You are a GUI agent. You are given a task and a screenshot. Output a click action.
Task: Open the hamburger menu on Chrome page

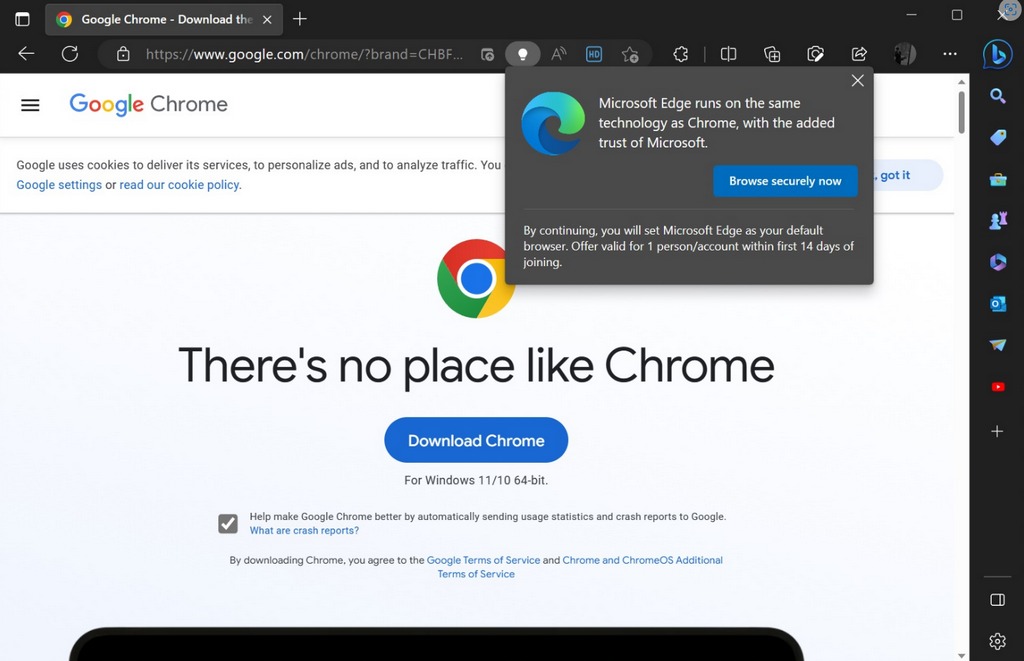pyautogui.click(x=30, y=105)
